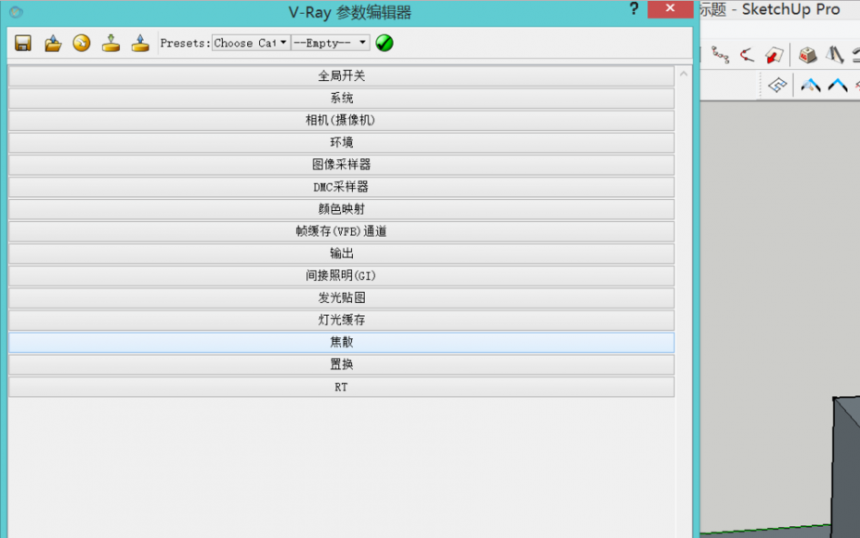The width and height of the screenshot is (860, 538).
Task: Expand the 相机(摄像机) rollout
Action: point(341,120)
